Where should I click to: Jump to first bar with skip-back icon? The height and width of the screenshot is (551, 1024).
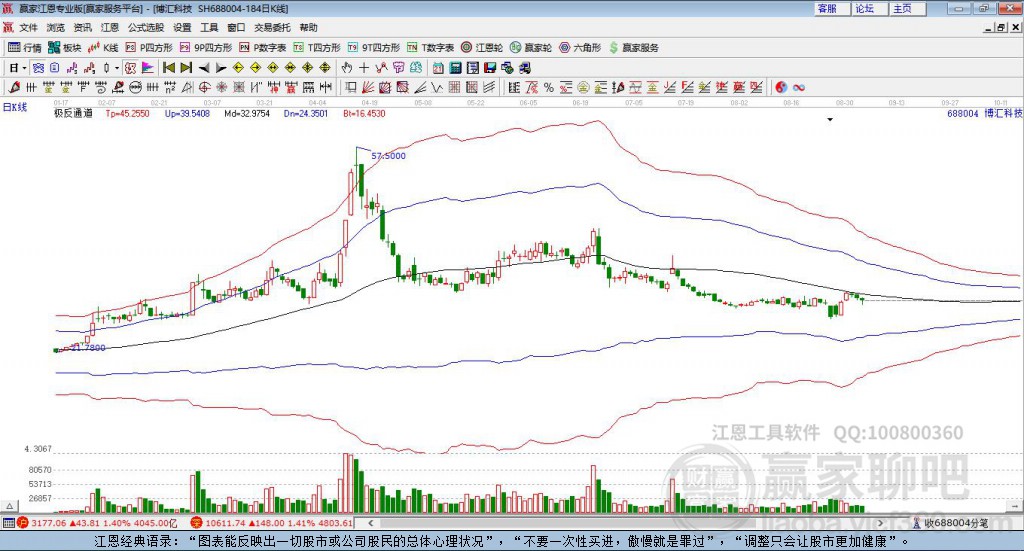point(168,68)
